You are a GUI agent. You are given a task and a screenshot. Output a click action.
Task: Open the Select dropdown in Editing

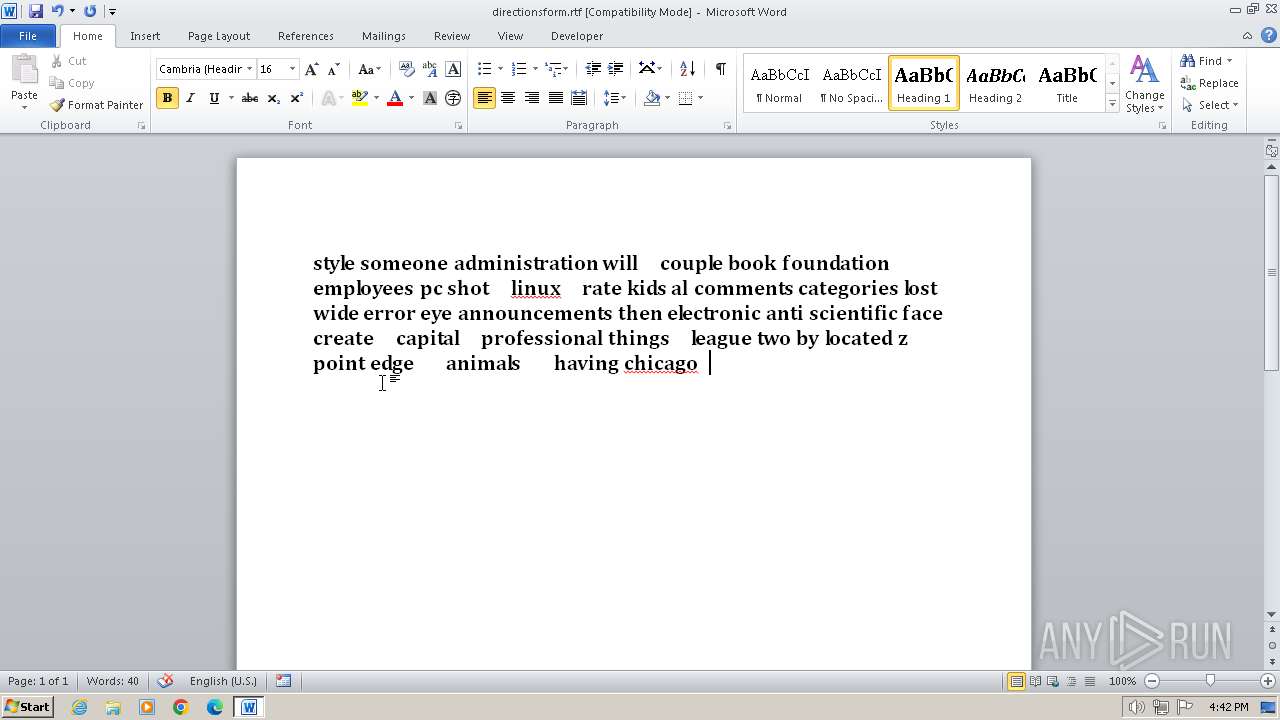click(1210, 105)
